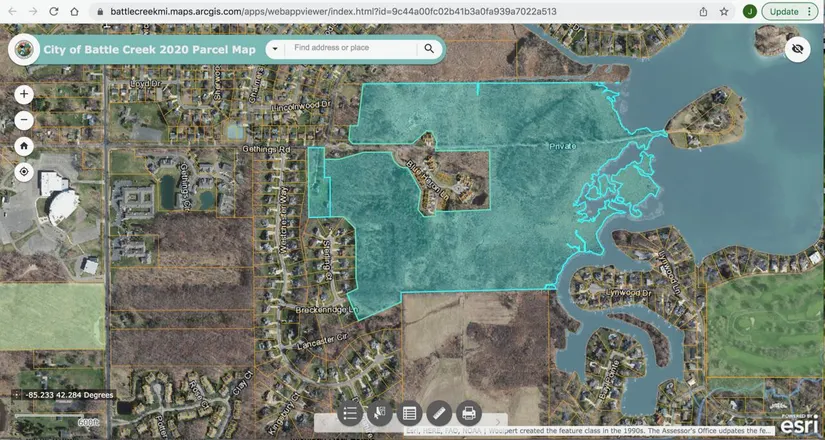Viewport: 825px width, 440px height.
Task: Zoom in on the parcel map
Action: coord(24,94)
